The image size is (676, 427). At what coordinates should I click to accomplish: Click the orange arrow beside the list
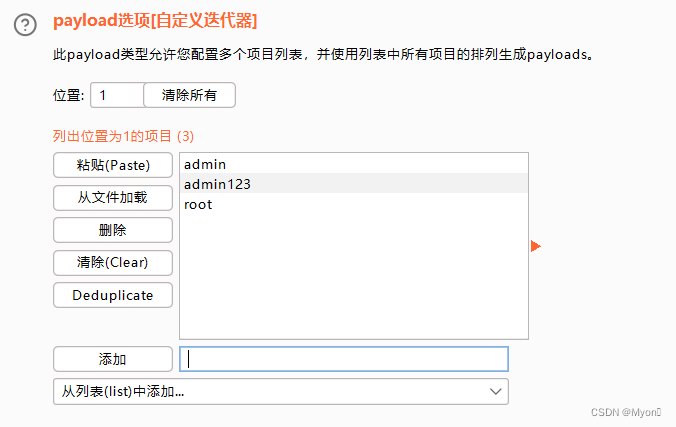click(535, 246)
